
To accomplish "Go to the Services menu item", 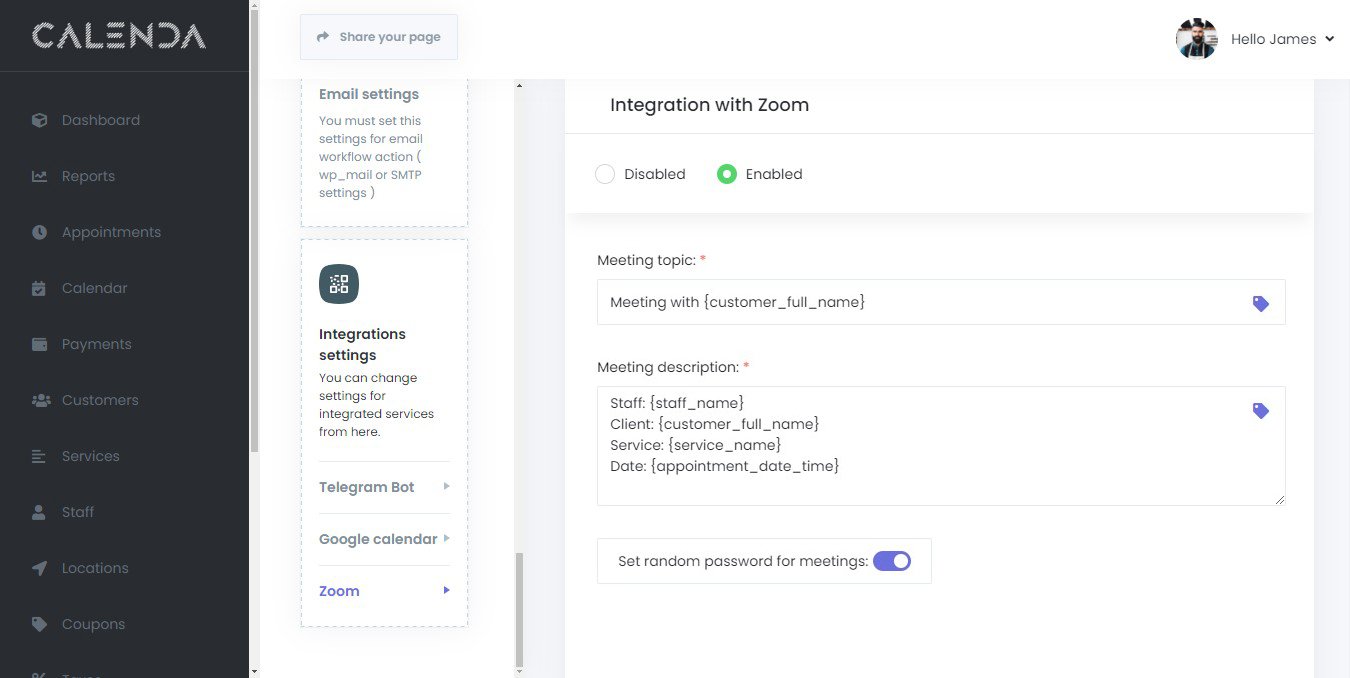I will [x=90, y=456].
